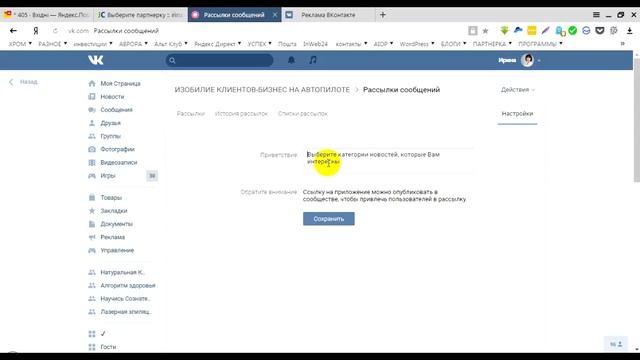This screenshot has width=640, height=360.
Task: Click the Сохранить button
Action: tap(329, 219)
